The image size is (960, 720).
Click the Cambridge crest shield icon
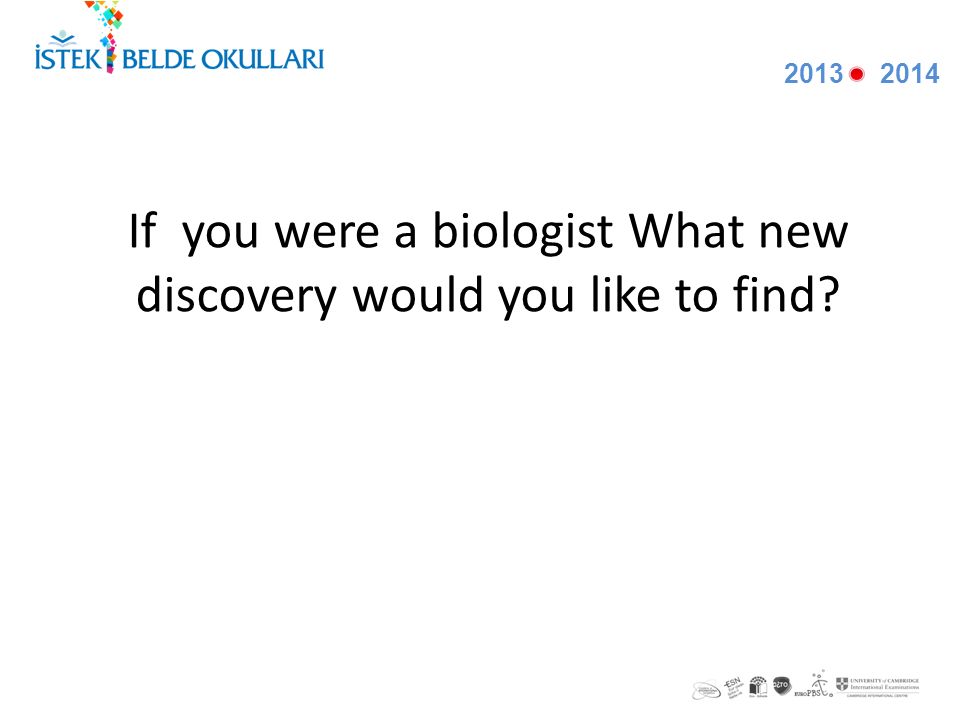pyautogui.click(x=842, y=684)
